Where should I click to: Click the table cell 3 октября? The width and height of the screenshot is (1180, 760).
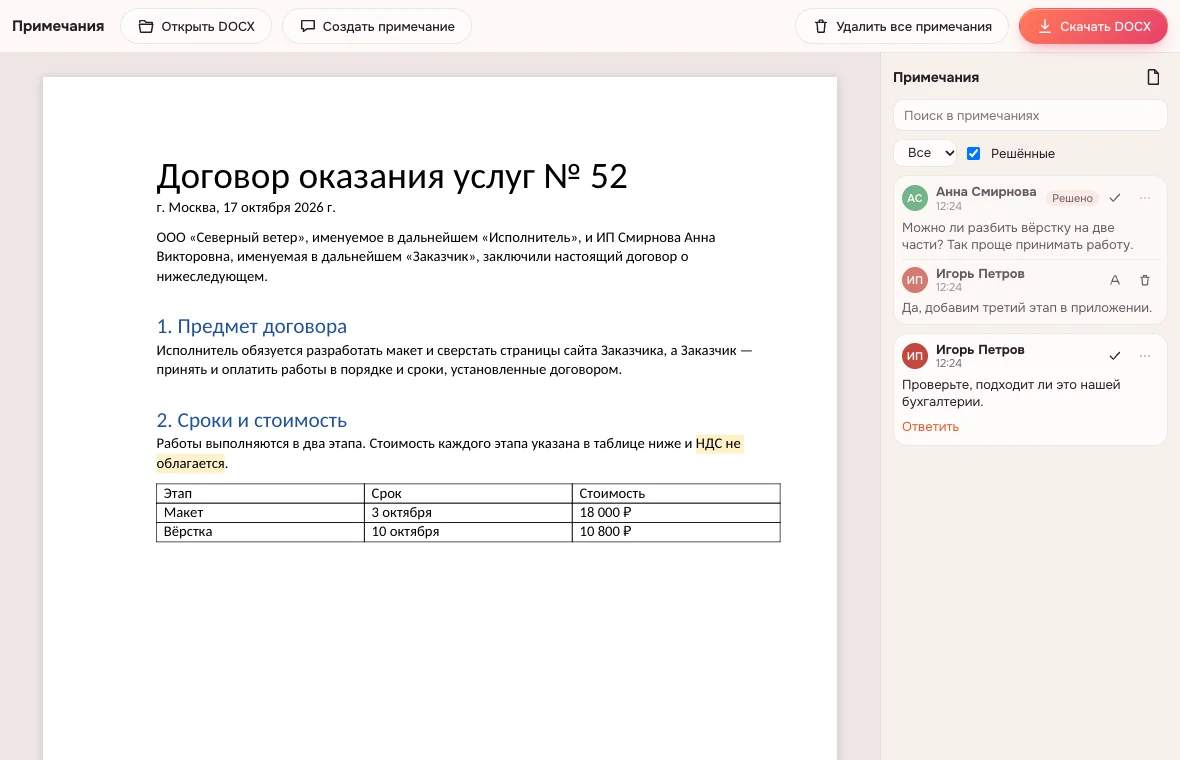click(x=468, y=512)
